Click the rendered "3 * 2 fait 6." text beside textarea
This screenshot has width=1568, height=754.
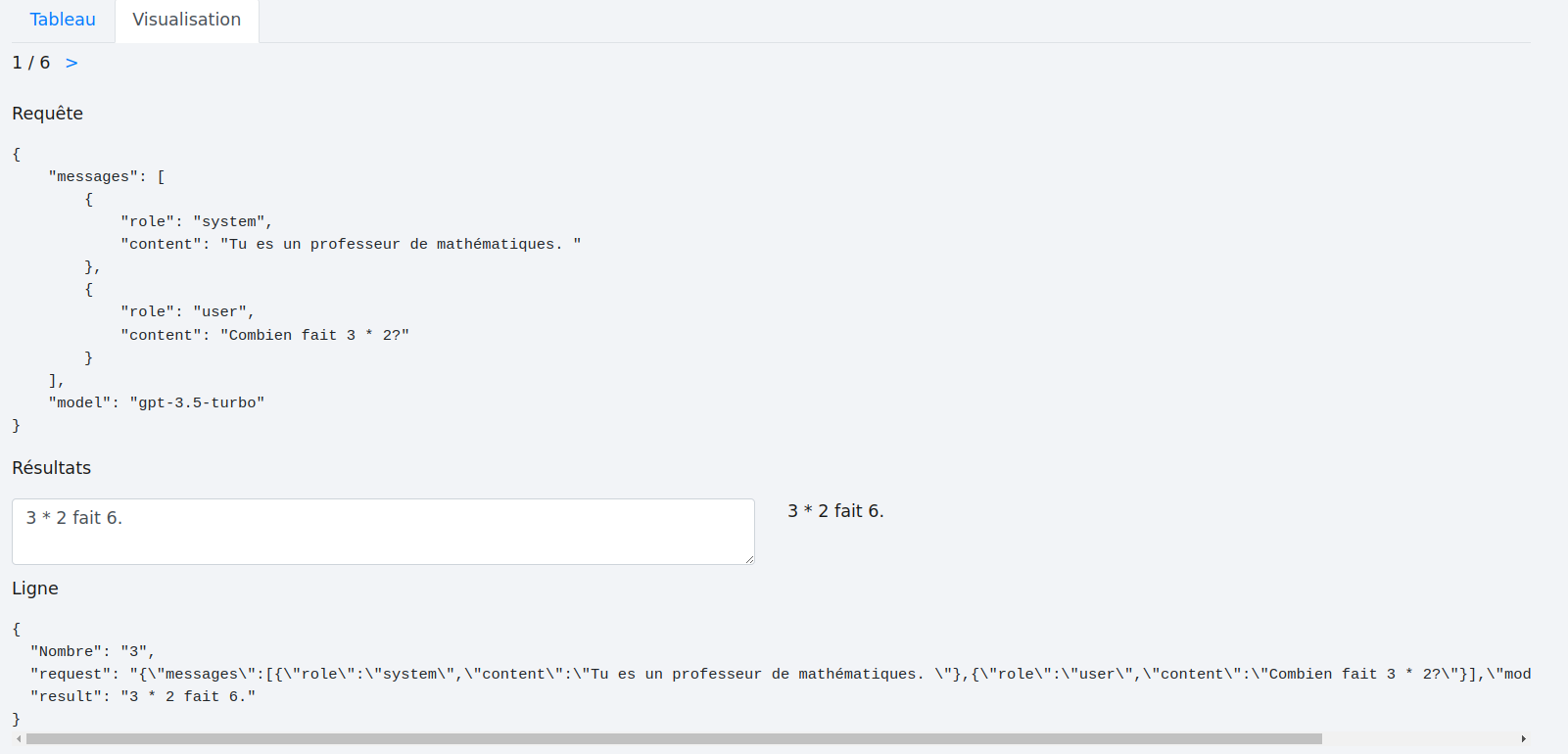[x=835, y=511]
